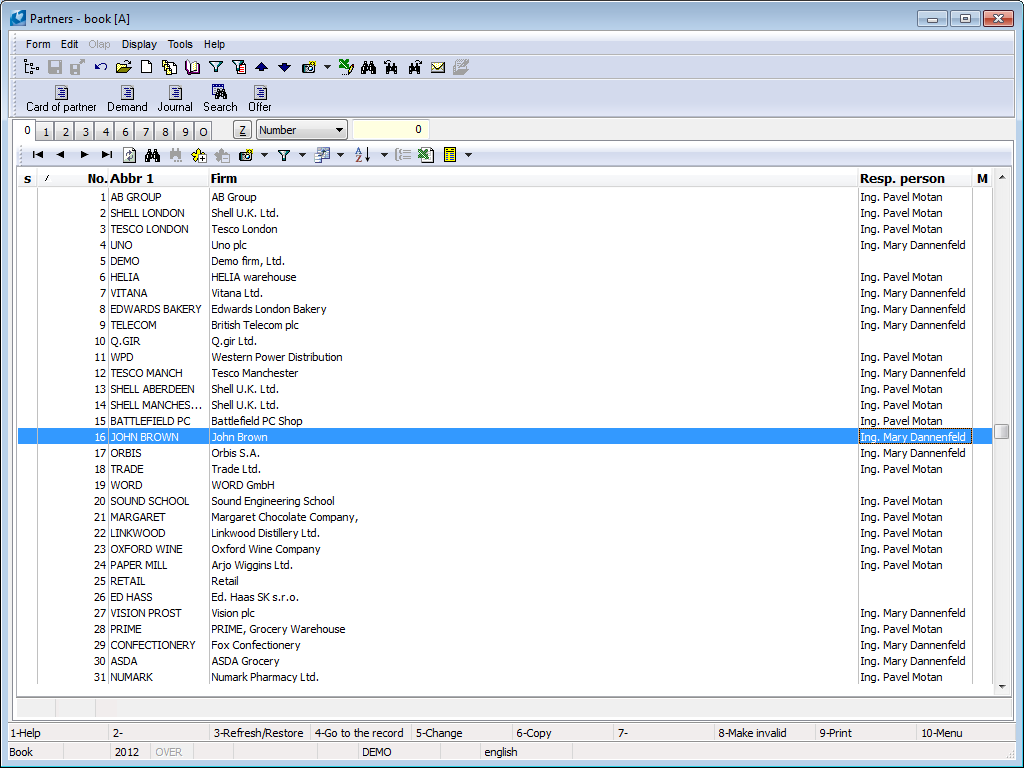Click 3-Refresh/Restore function key

[x=259, y=733]
